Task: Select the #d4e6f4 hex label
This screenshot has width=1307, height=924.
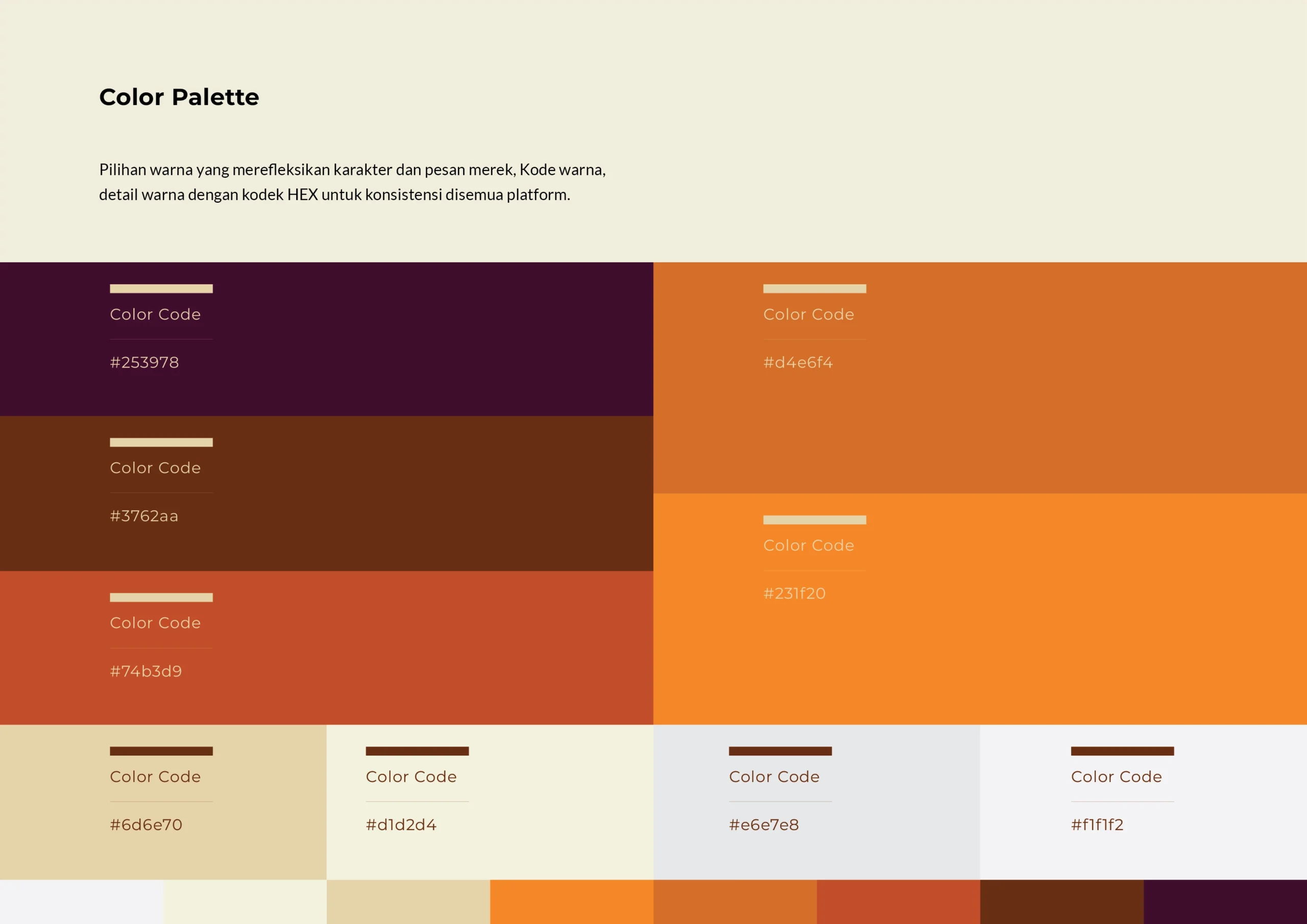Action: pos(797,362)
